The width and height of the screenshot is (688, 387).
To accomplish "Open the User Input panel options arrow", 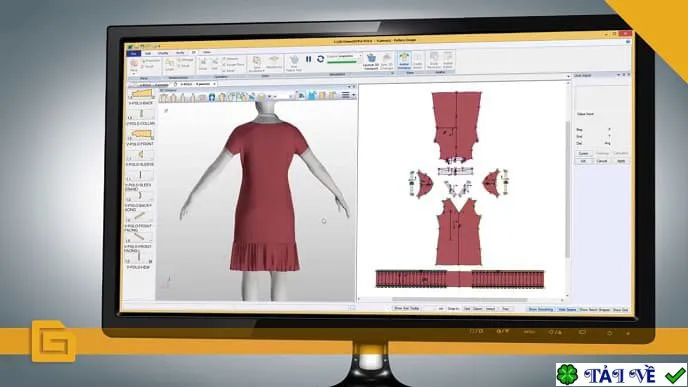I will (x=618, y=75).
